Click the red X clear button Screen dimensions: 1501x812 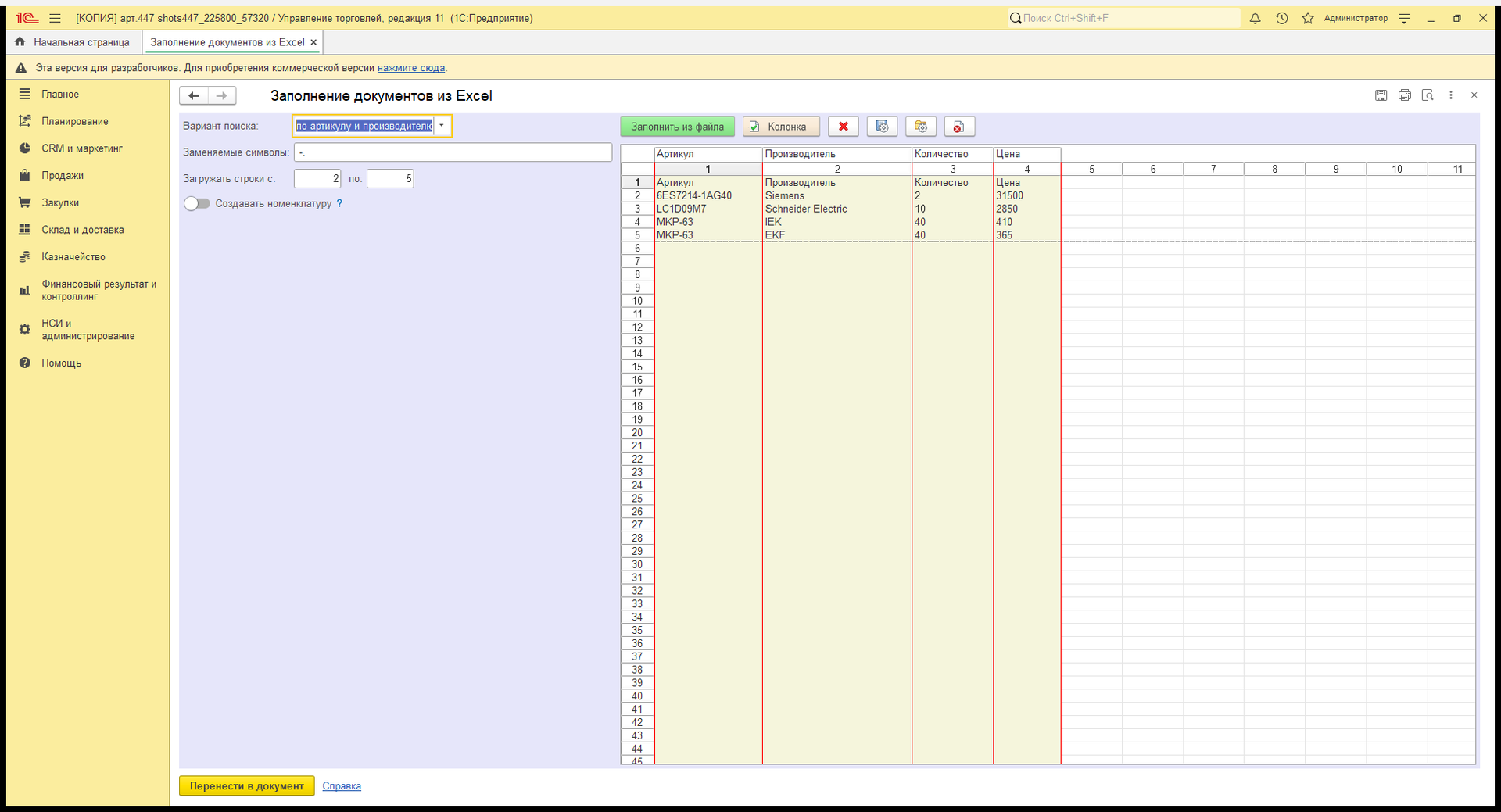844,127
